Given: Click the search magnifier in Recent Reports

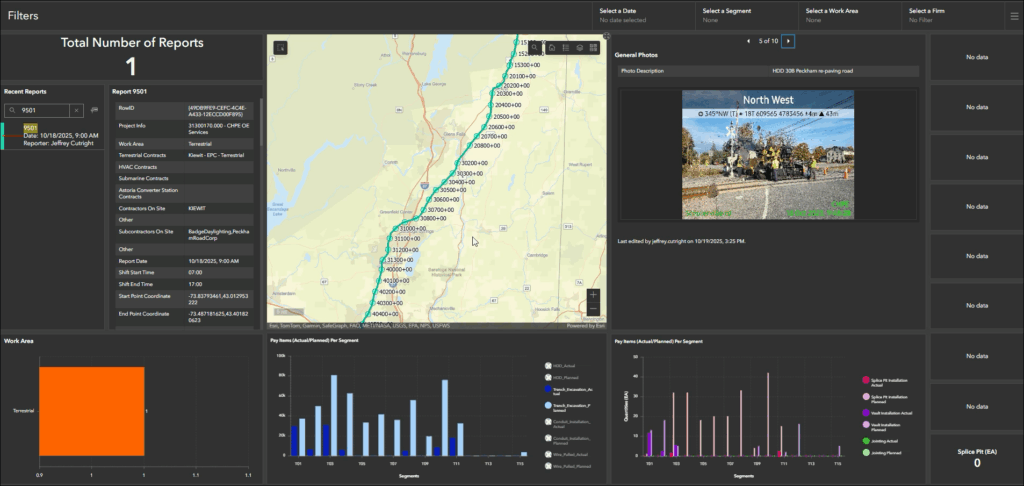Looking at the screenshot, I should 12,110.
